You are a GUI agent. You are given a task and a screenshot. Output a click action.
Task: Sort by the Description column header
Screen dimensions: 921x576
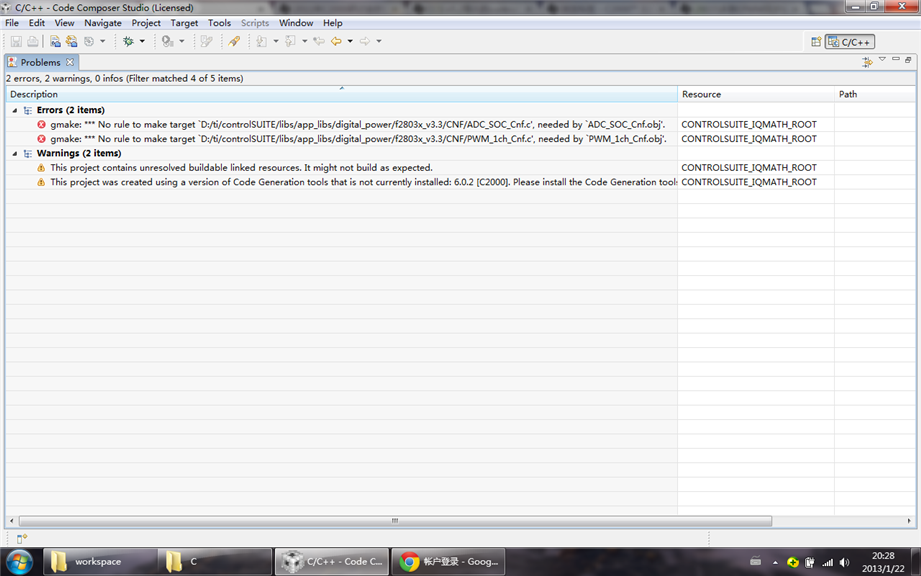pyautogui.click(x=341, y=94)
